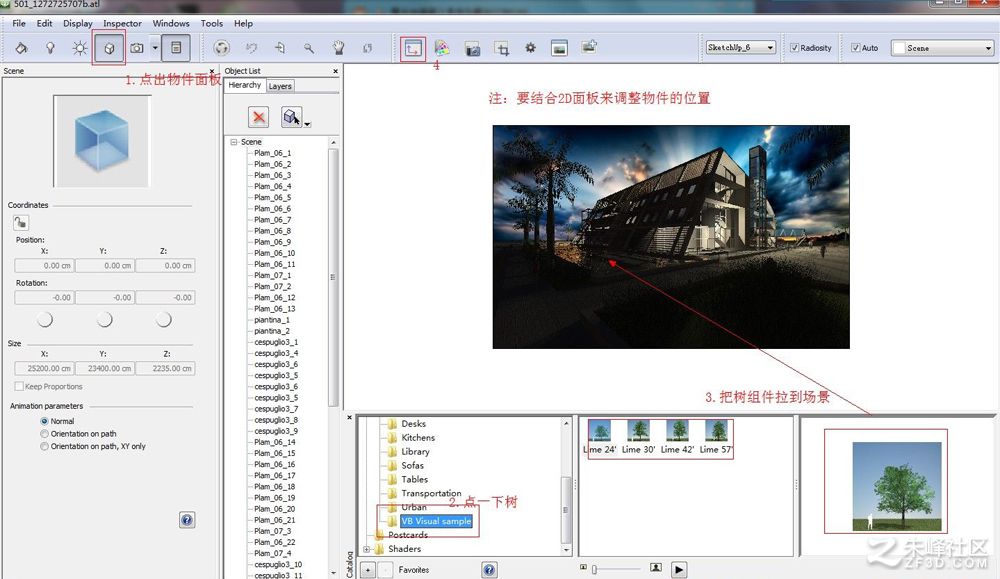1000x579 pixels.
Task: Open the SketchUp_6 view dropdown
Action: pos(740,48)
